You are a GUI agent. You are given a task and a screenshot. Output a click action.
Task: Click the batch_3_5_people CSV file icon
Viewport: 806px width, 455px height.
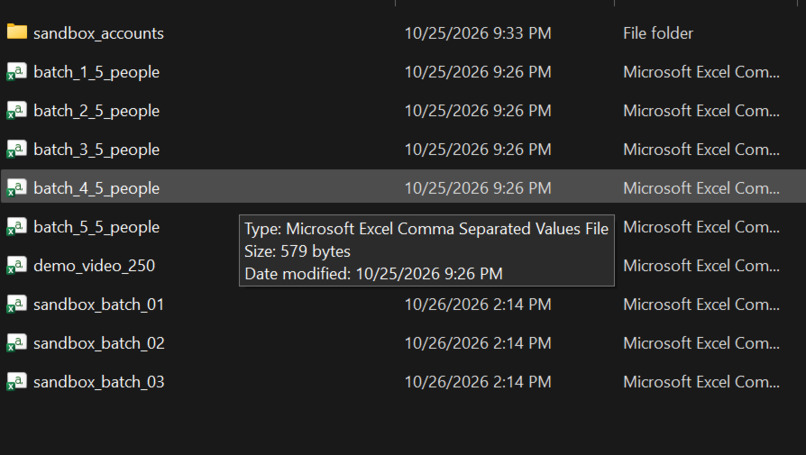click(x=16, y=149)
